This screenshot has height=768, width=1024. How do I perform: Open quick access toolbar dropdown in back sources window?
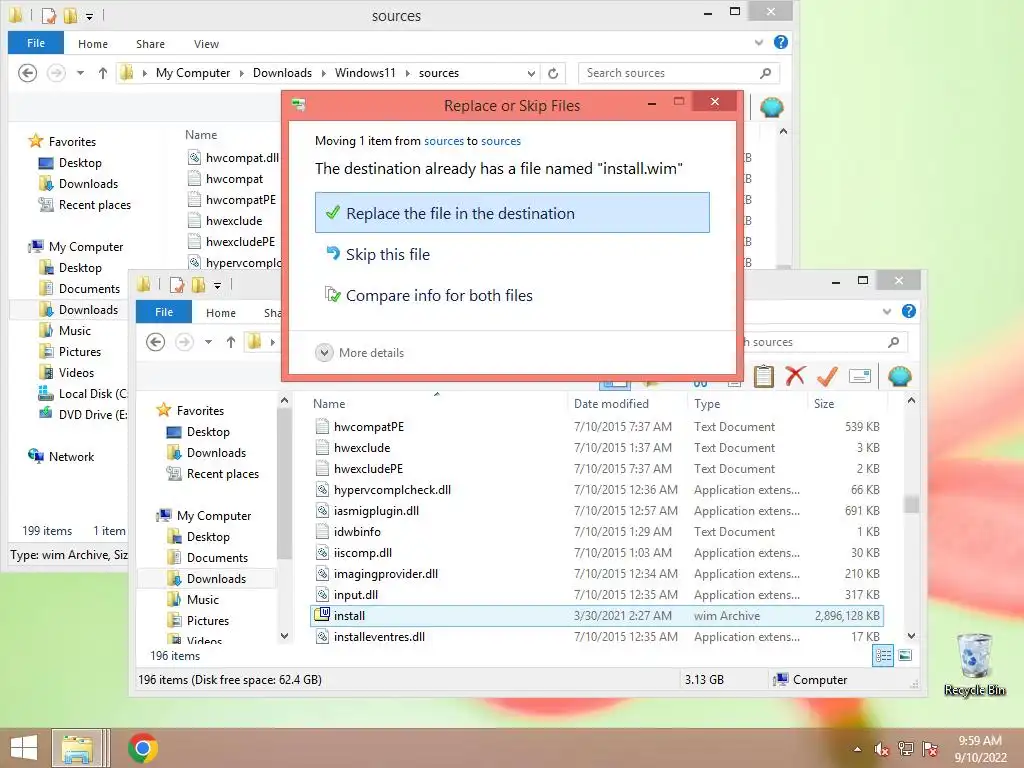89,16
